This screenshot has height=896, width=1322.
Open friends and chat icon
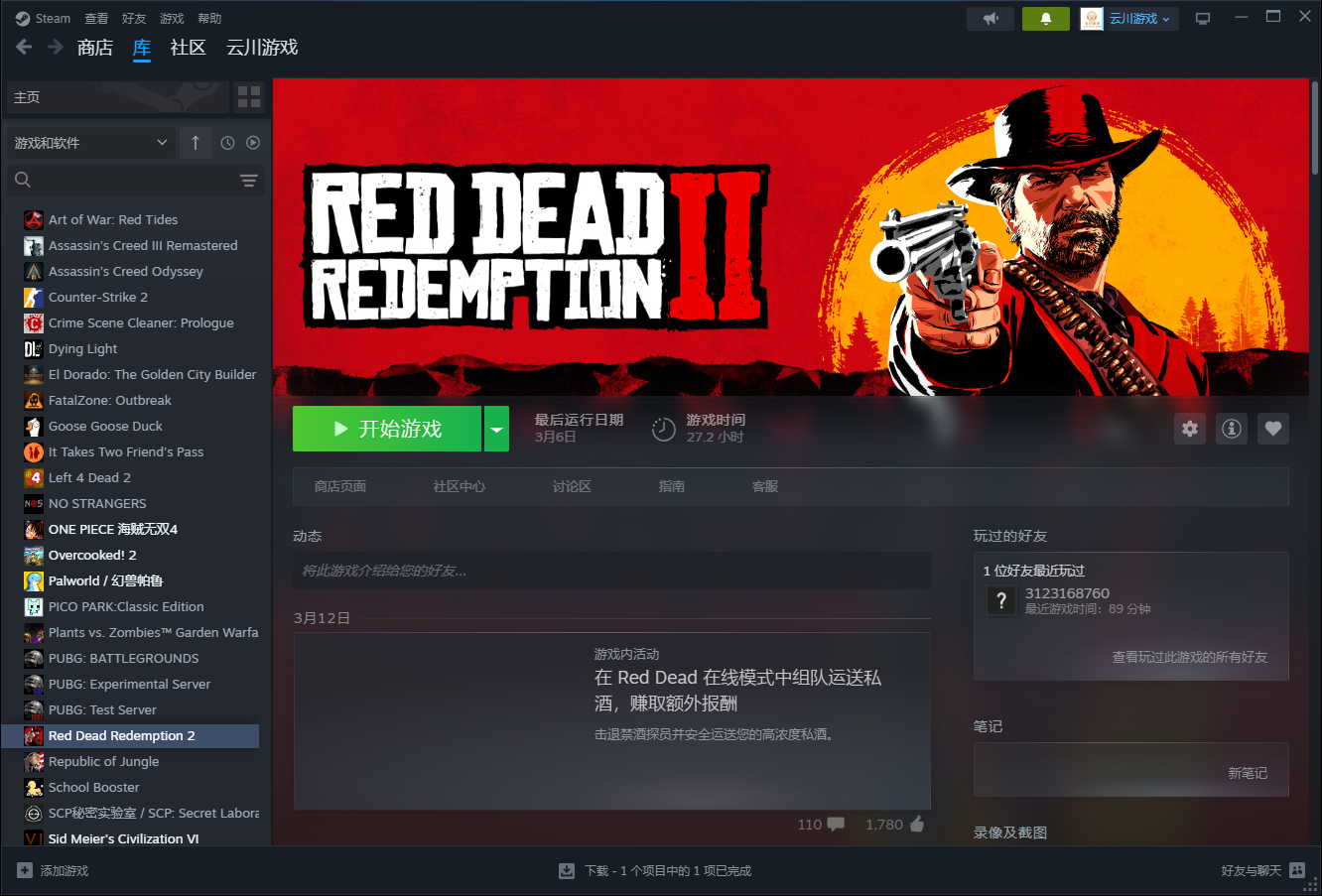pos(1297,870)
